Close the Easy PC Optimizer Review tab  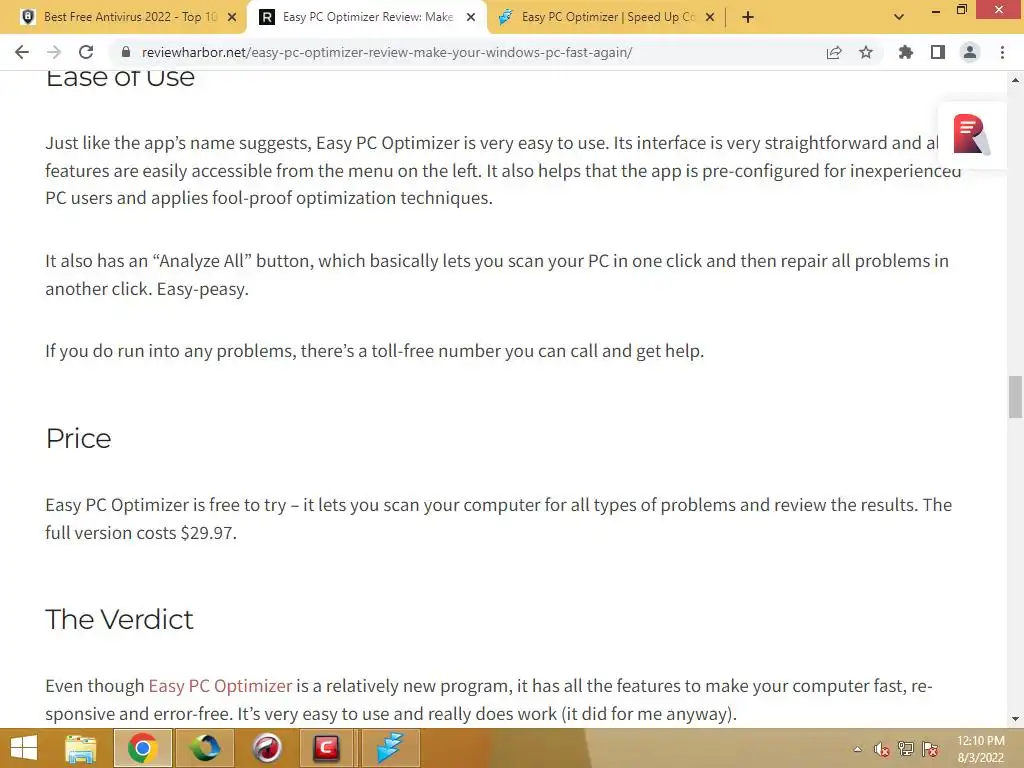point(471,18)
